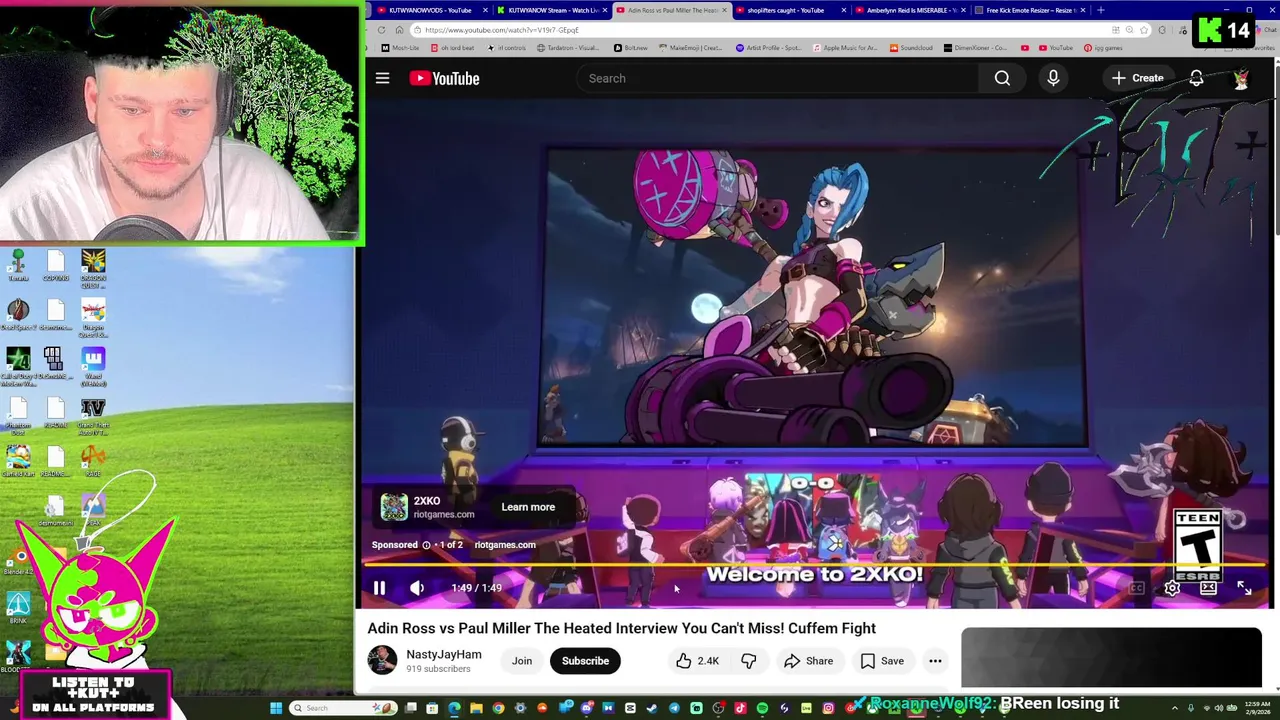Open the Wand (WeMod) desktop shortcut
Screen dimensions: 1280x720
point(93,366)
